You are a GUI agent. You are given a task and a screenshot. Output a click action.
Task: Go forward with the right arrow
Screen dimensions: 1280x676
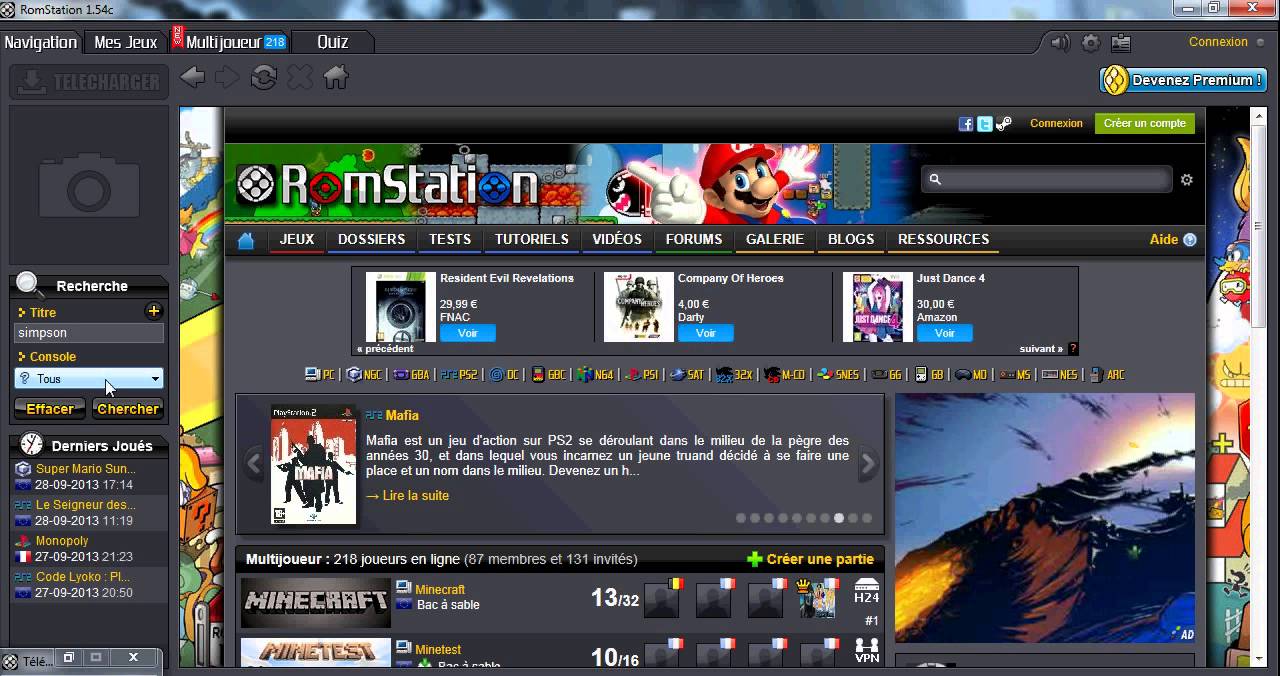[x=227, y=77]
